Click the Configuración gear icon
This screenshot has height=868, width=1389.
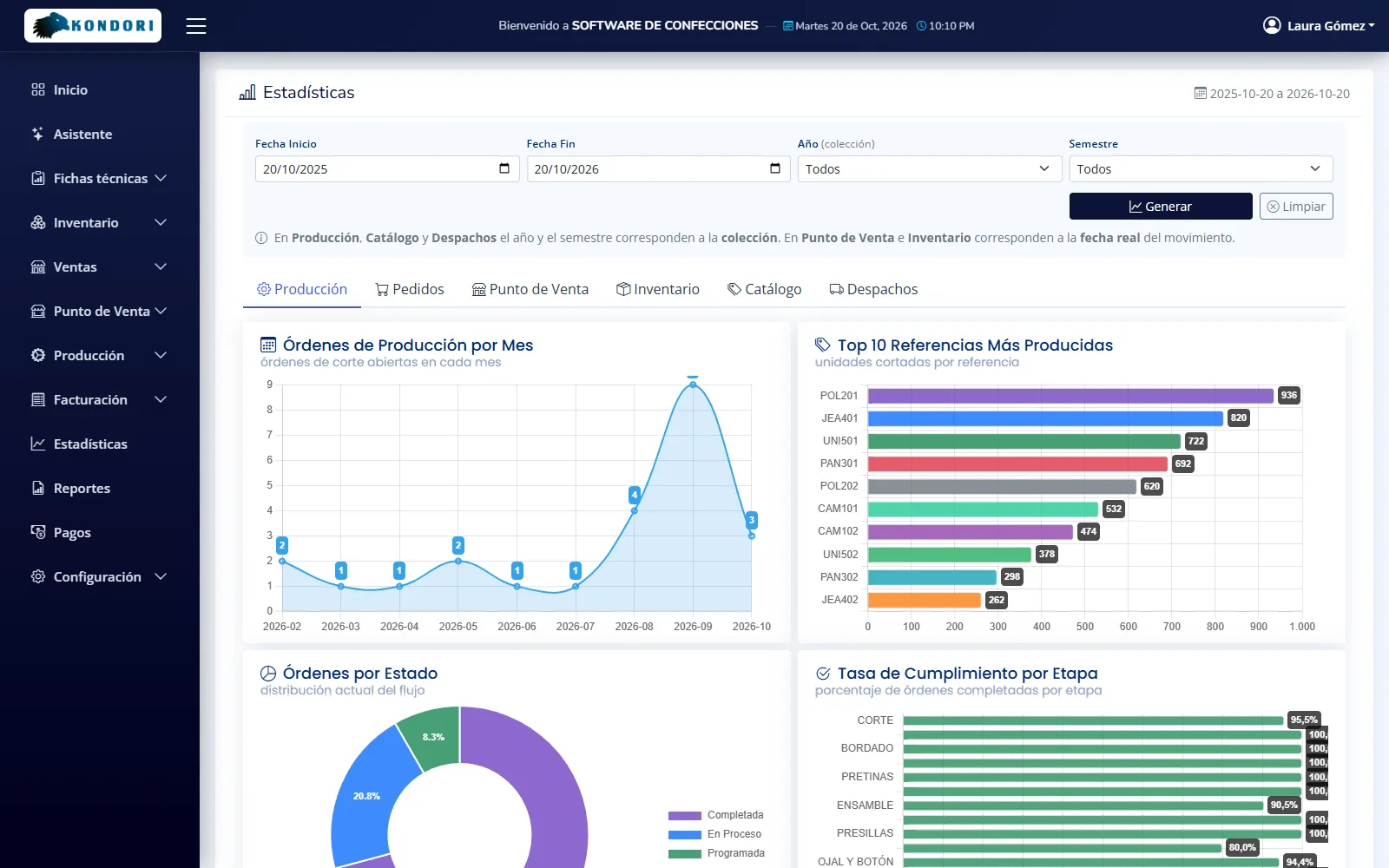[38, 576]
